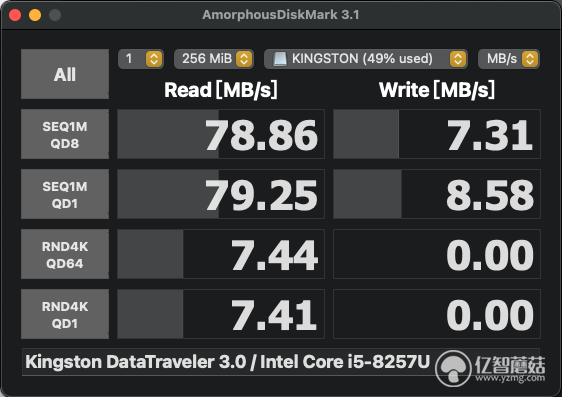This screenshot has width=562, height=397.
Task: Change the MB/s unit dropdown
Action: (x=509, y=59)
